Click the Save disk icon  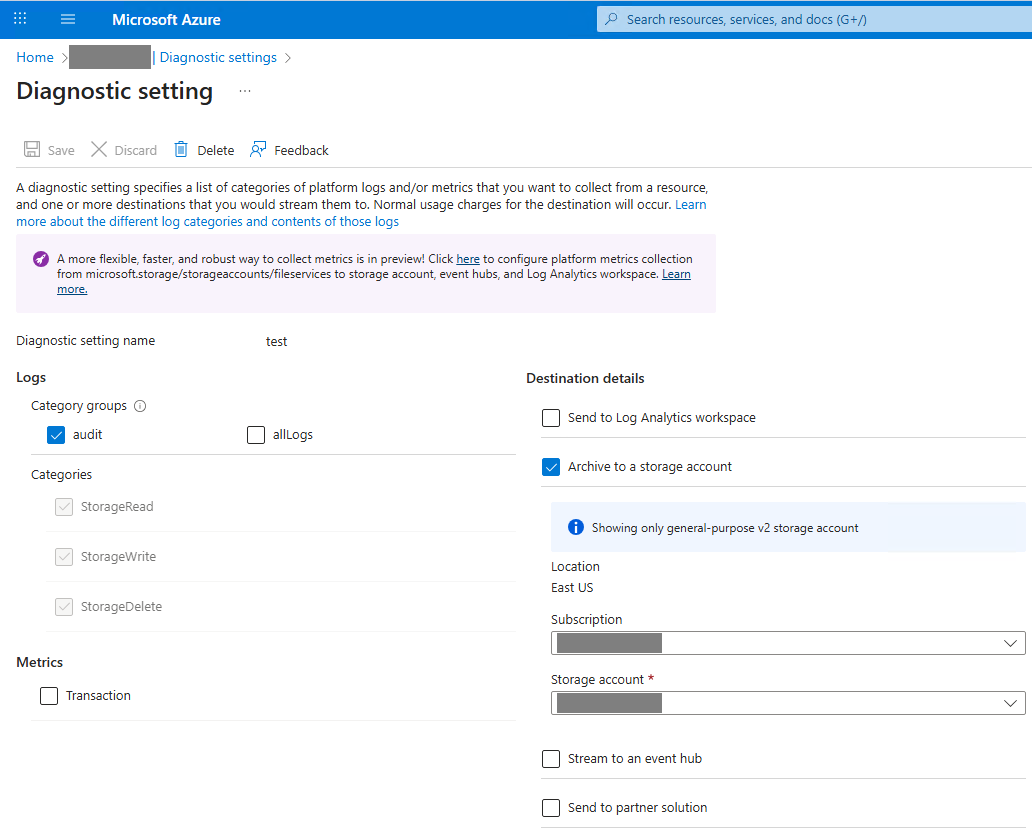(32, 150)
